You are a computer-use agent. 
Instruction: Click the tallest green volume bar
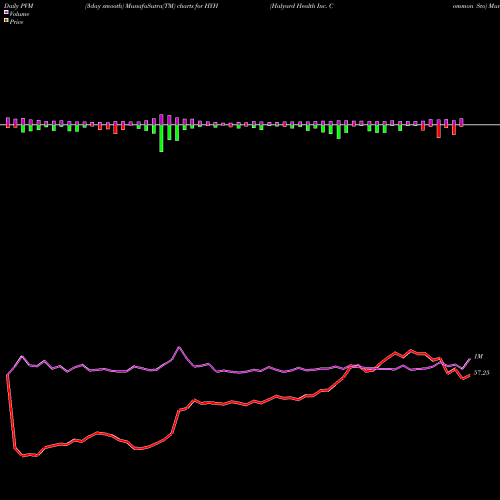click(161, 138)
